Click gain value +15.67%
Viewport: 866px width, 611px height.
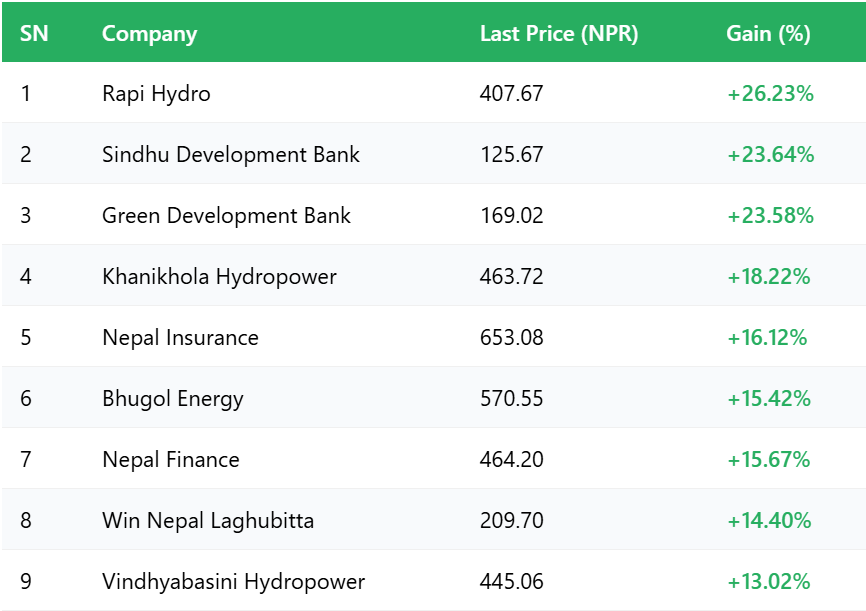[769, 460]
